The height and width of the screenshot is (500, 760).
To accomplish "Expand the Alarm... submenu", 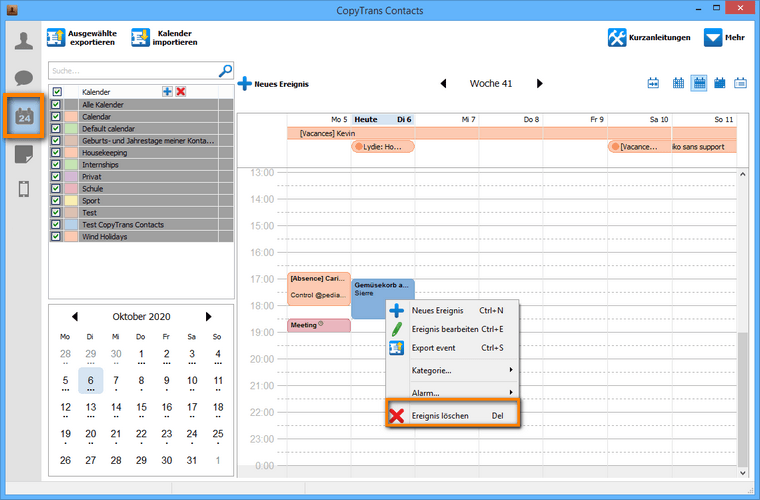I will [452, 392].
